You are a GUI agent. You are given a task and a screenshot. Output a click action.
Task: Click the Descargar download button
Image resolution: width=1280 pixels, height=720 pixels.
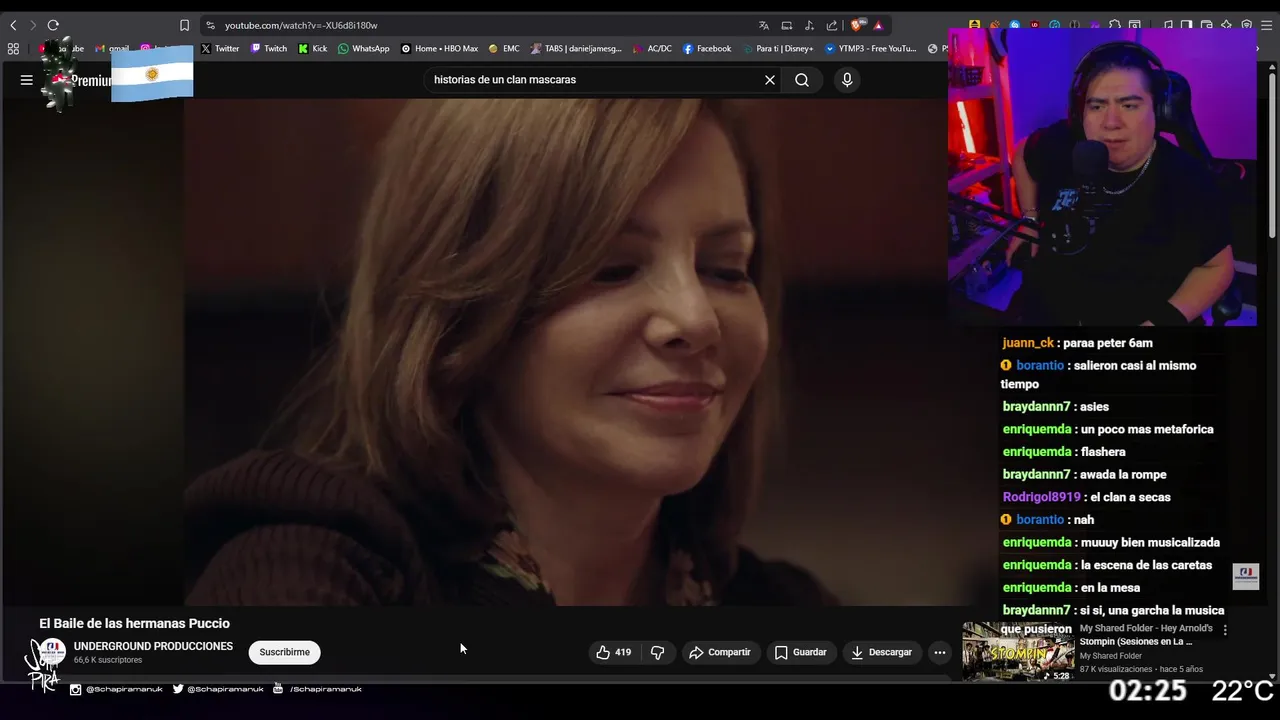click(881, 652)
